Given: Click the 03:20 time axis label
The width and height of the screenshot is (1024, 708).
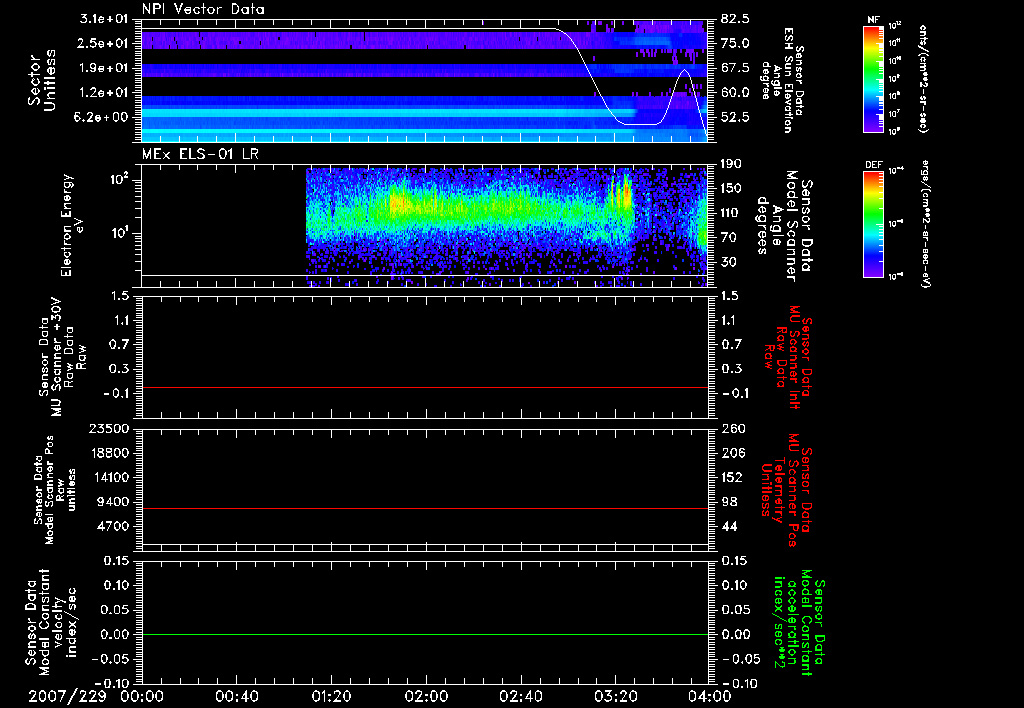Looking at the screenshot, I should point(615,696).
